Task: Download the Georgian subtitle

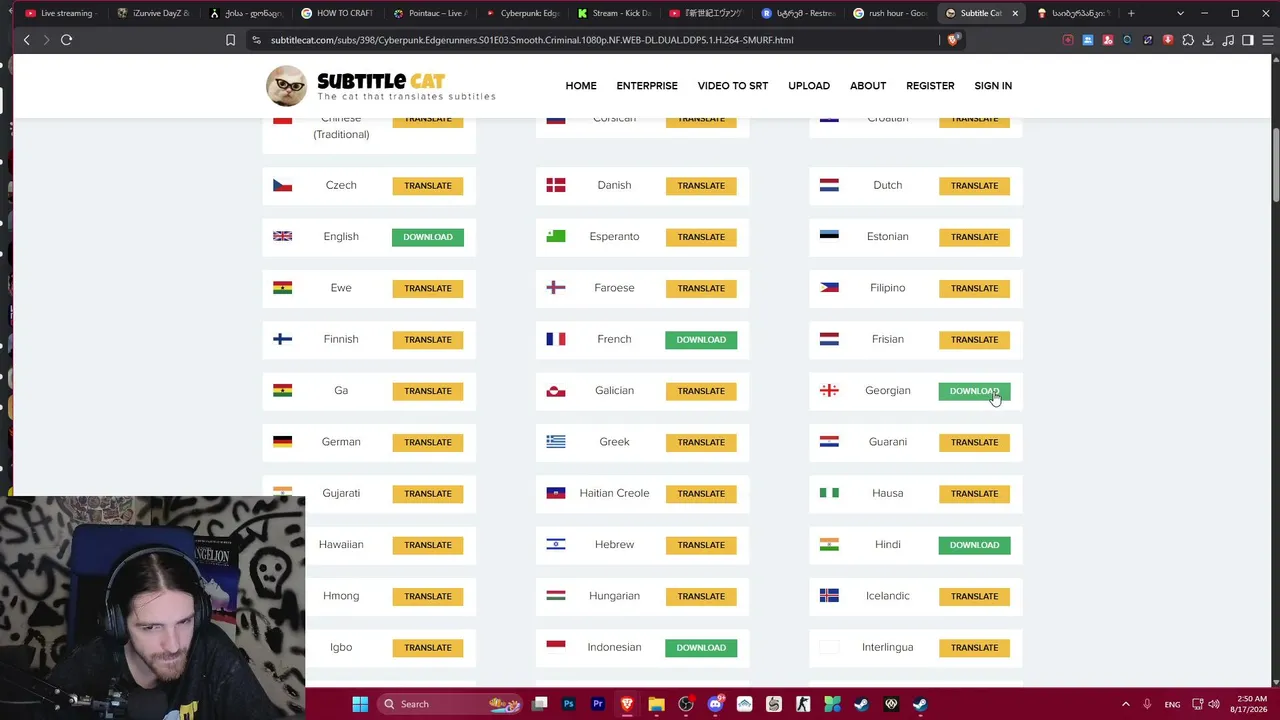Action: click(x=974, y=391)
